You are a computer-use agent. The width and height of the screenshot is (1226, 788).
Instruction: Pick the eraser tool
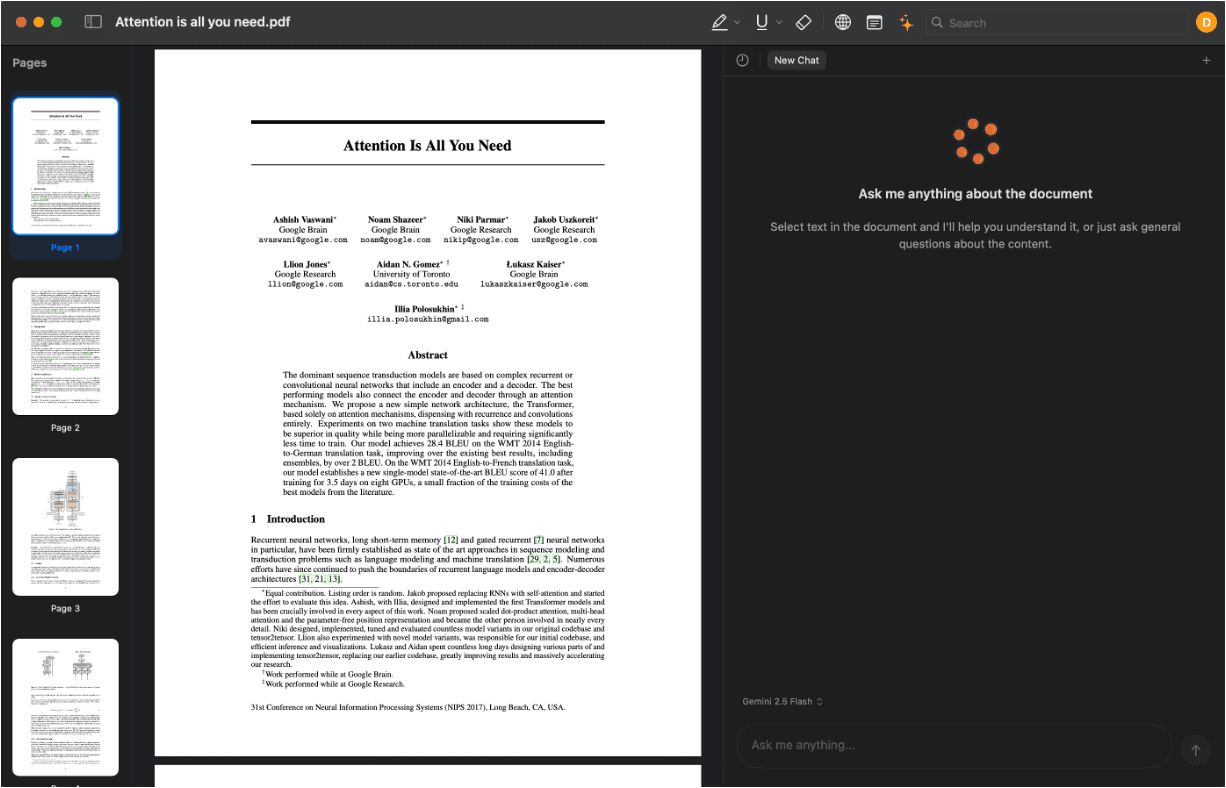(803, 22)
